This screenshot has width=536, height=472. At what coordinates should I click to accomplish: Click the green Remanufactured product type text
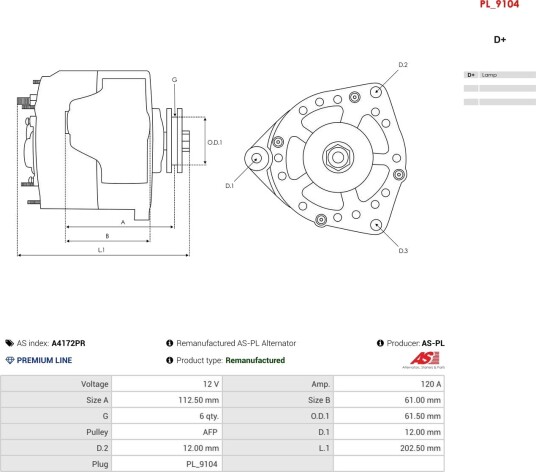tap(255, 360)
